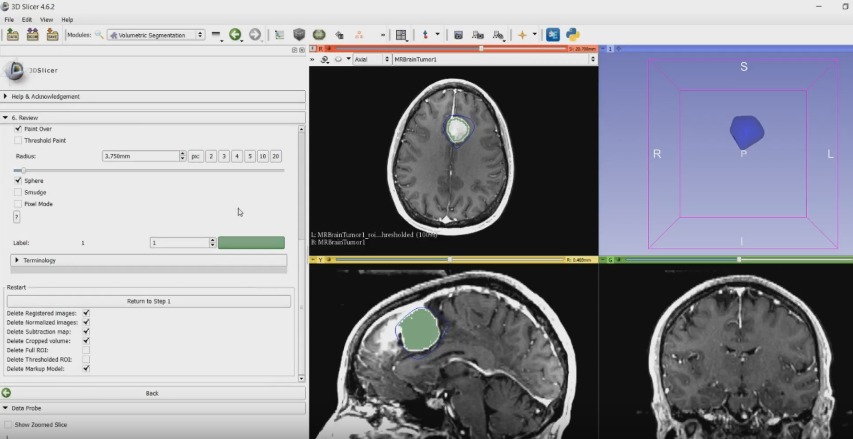853x439 pixels.
Task: Click the Extensions Manager blue icon
Action: (552, 35)
